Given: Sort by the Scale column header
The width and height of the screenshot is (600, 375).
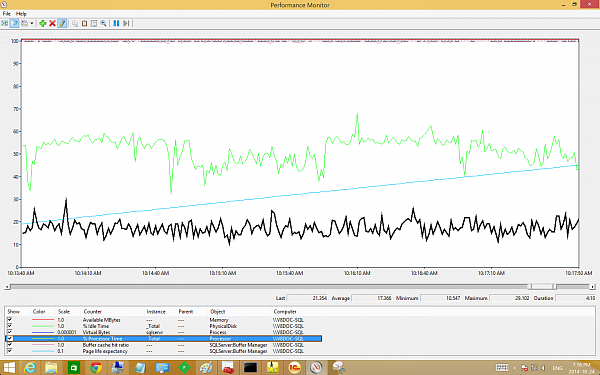Looking at the screenshot, I should point(69,311).
